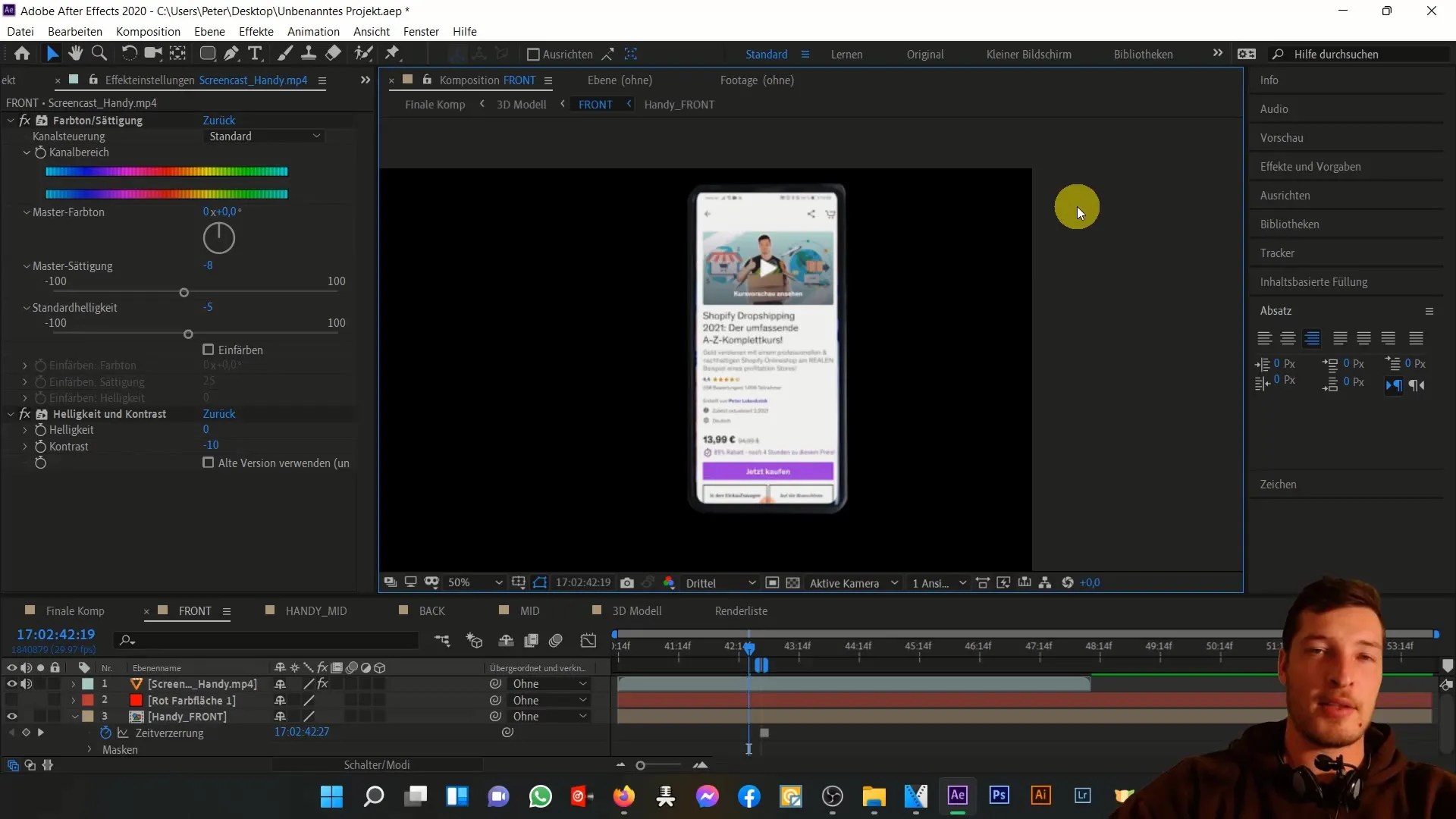Select the Brush tool
This screenshot has width=1456, height=819.
(285, 54)
